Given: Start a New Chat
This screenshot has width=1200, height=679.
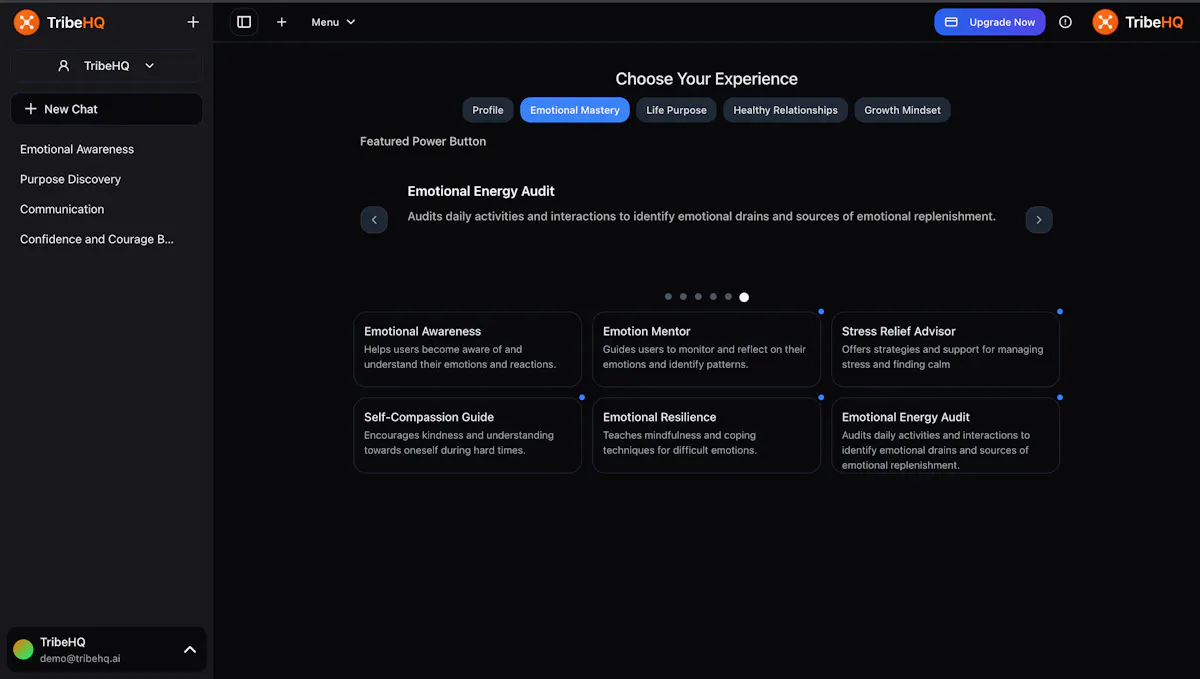Looking at the screenshot, I should (x=107, y=109).
